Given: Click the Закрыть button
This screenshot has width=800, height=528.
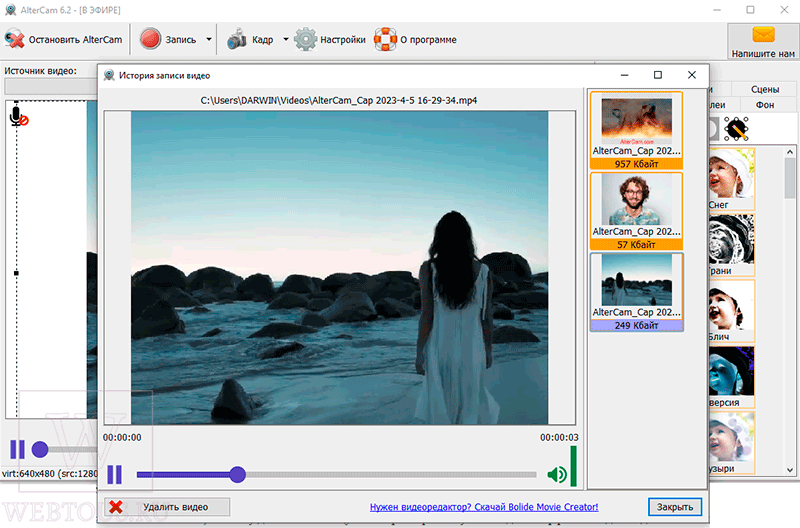Looking at the screenshot, I should coord(675,507).
